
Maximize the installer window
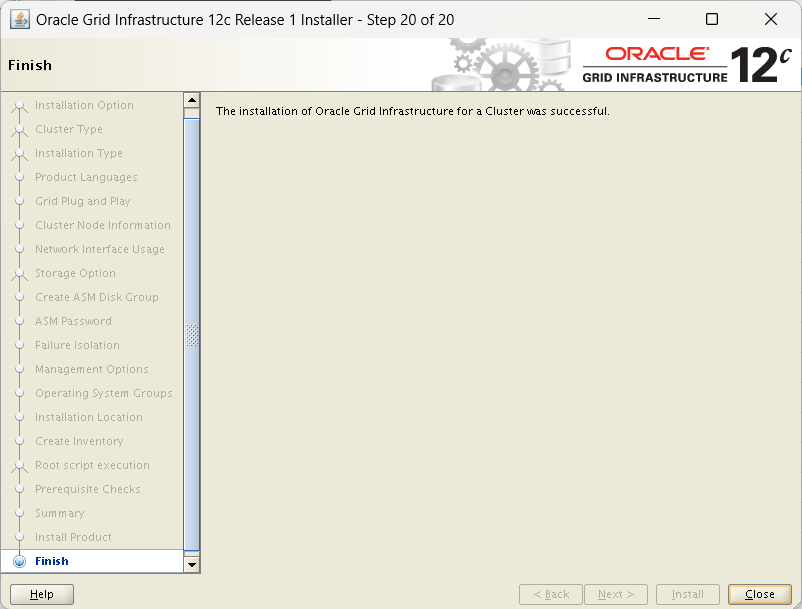711,19
